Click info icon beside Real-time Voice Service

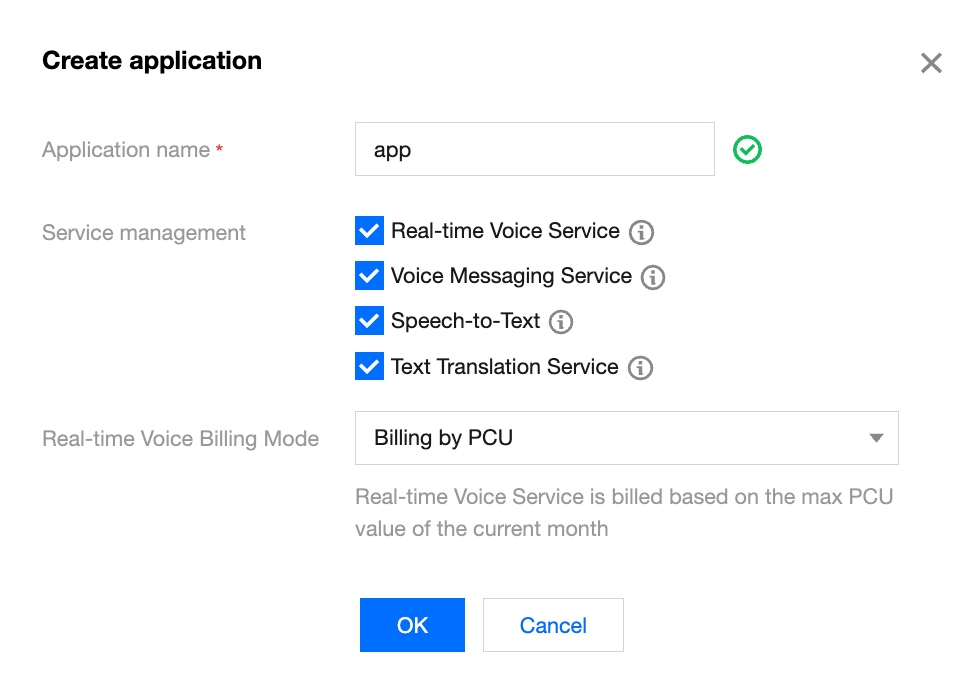[x=641, y=233]
